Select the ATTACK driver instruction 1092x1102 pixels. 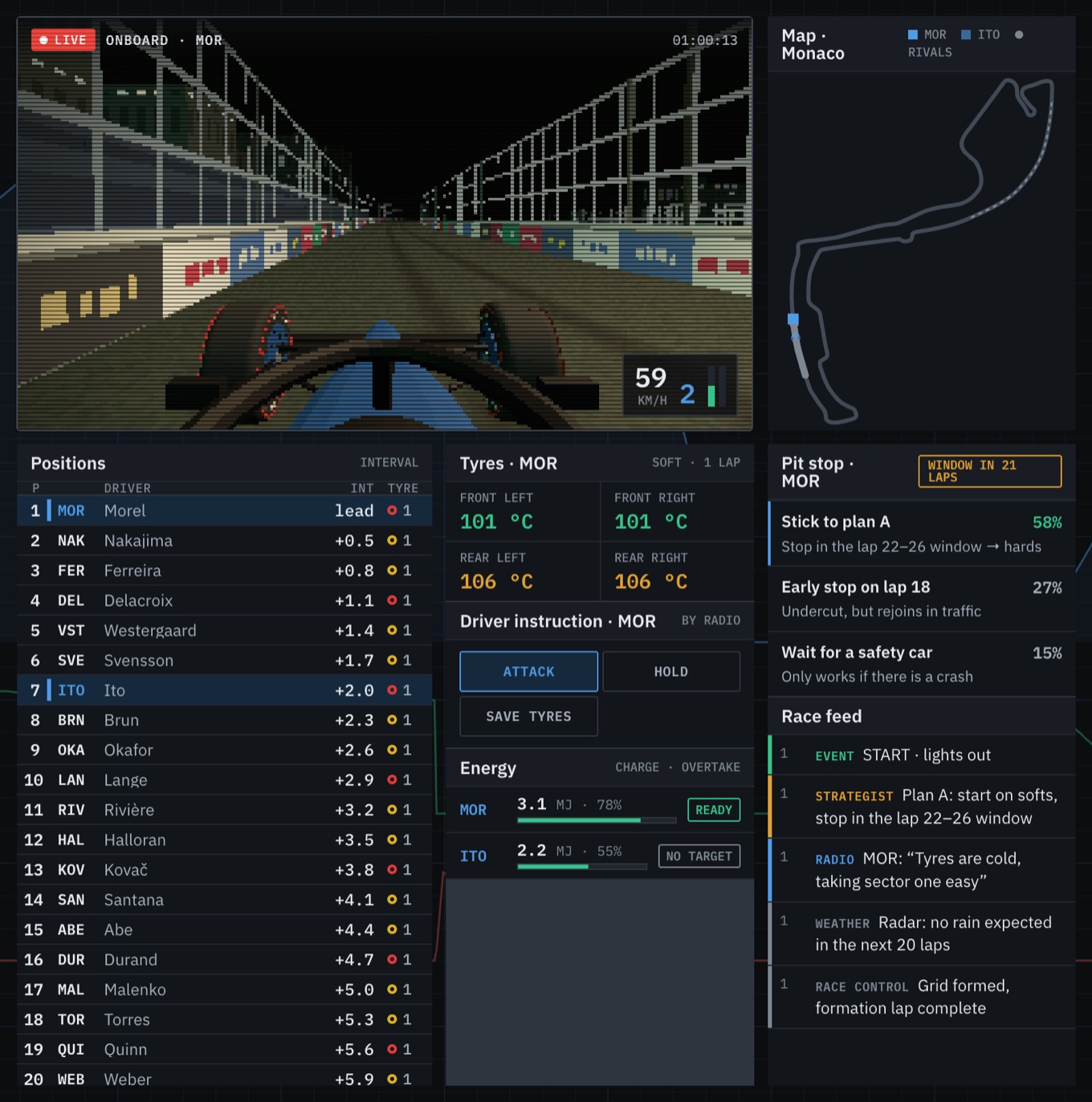[528, 672]
